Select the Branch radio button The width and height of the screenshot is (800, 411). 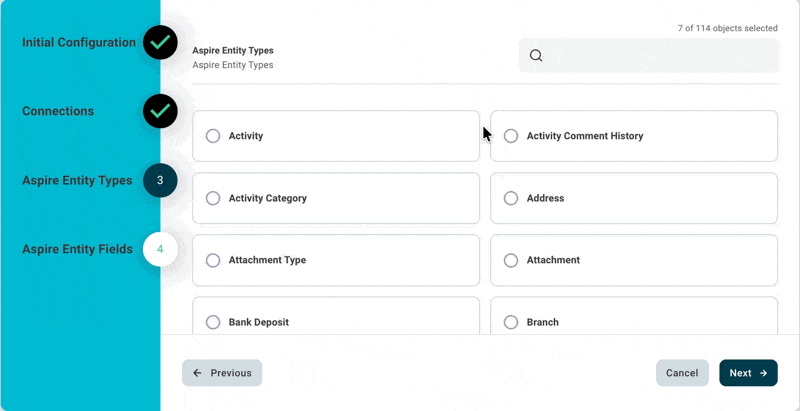(x=511, y=322)
